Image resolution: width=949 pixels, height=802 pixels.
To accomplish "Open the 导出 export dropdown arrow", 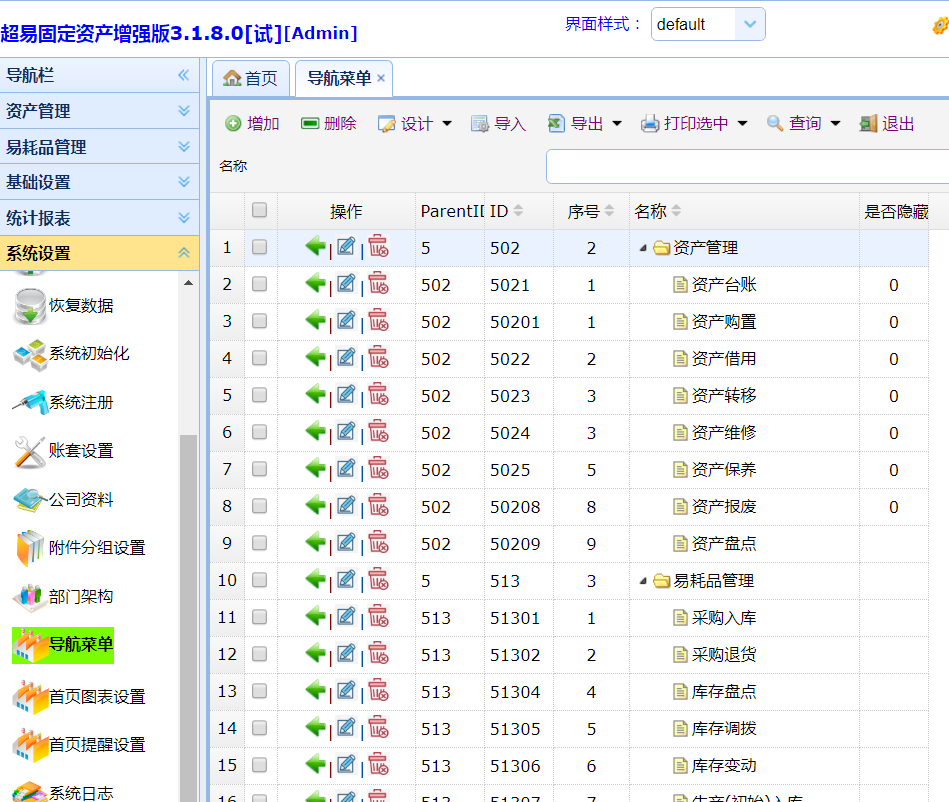I will pos(617,124).
